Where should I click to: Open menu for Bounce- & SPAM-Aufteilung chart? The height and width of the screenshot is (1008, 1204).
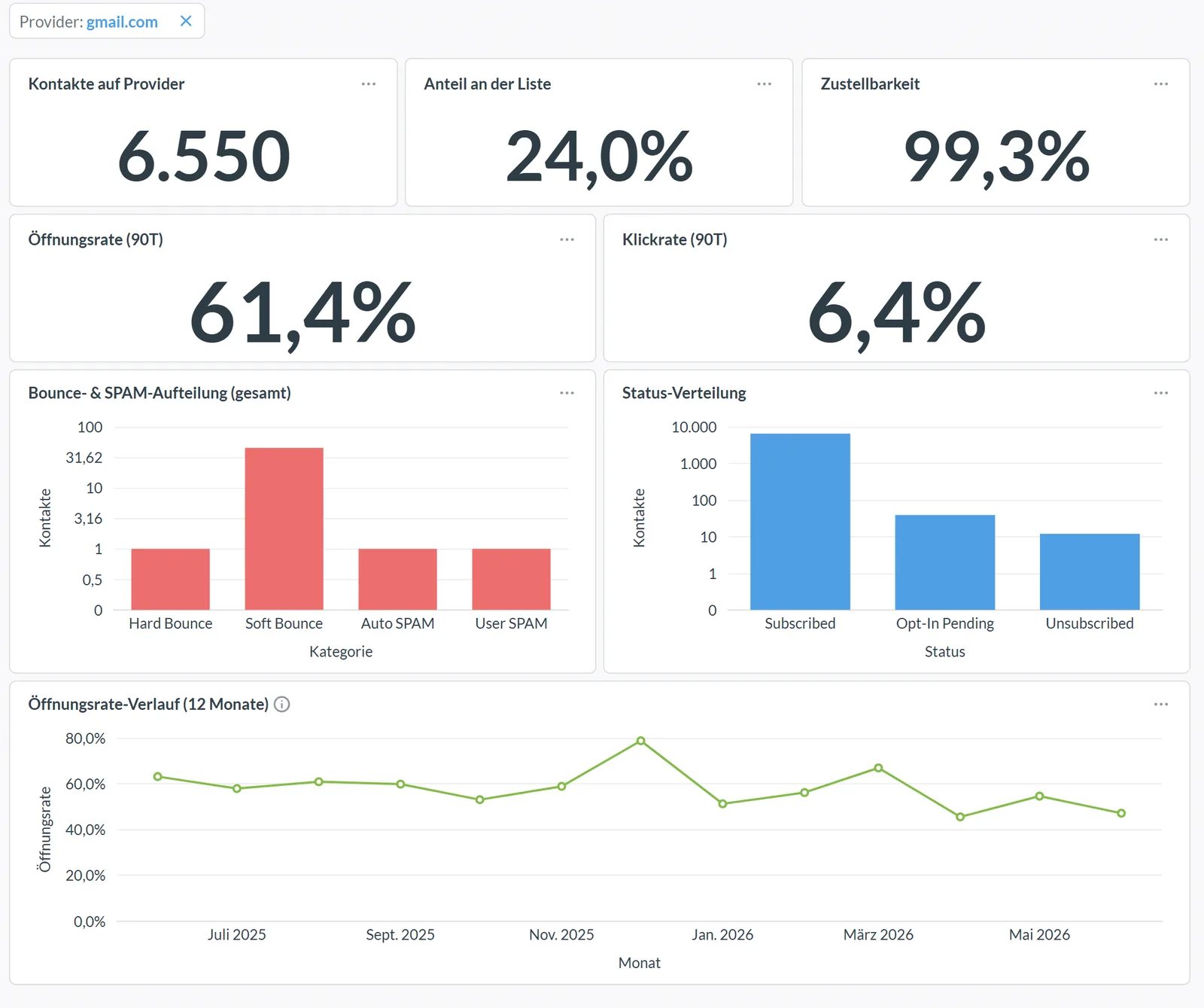(567, 393)
